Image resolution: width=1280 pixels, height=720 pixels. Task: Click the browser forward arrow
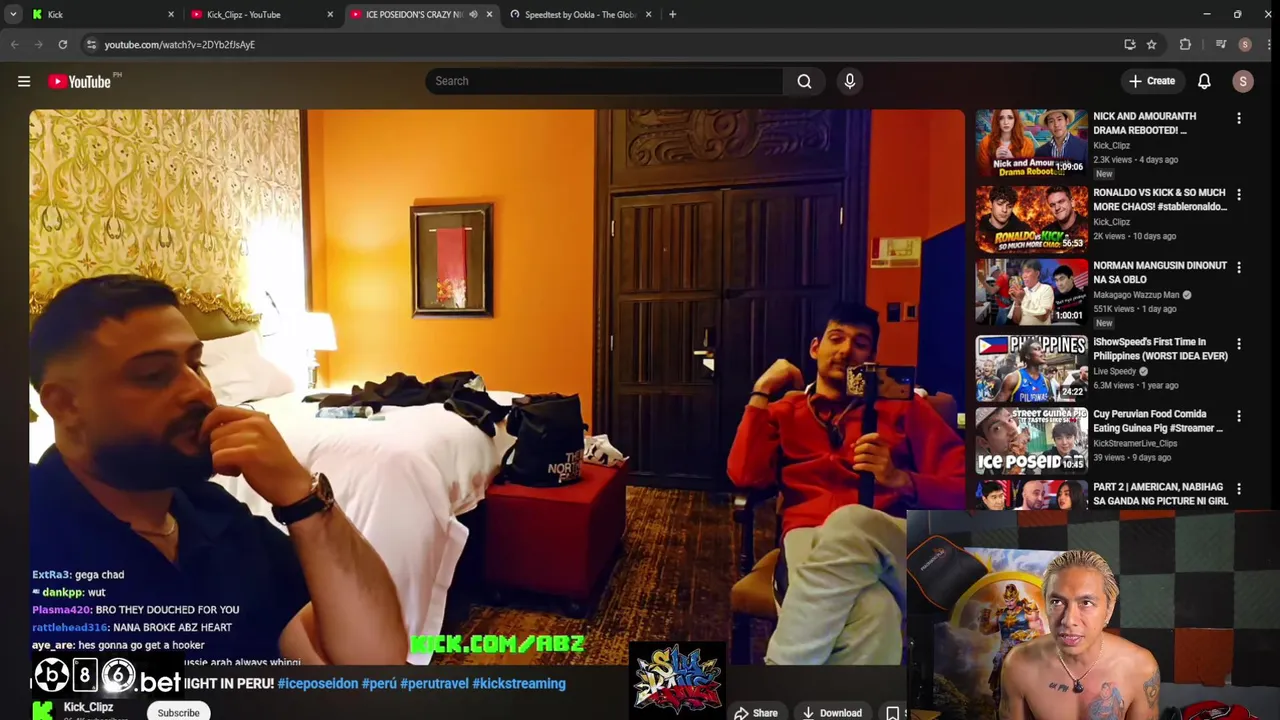(x=39, y=44)
